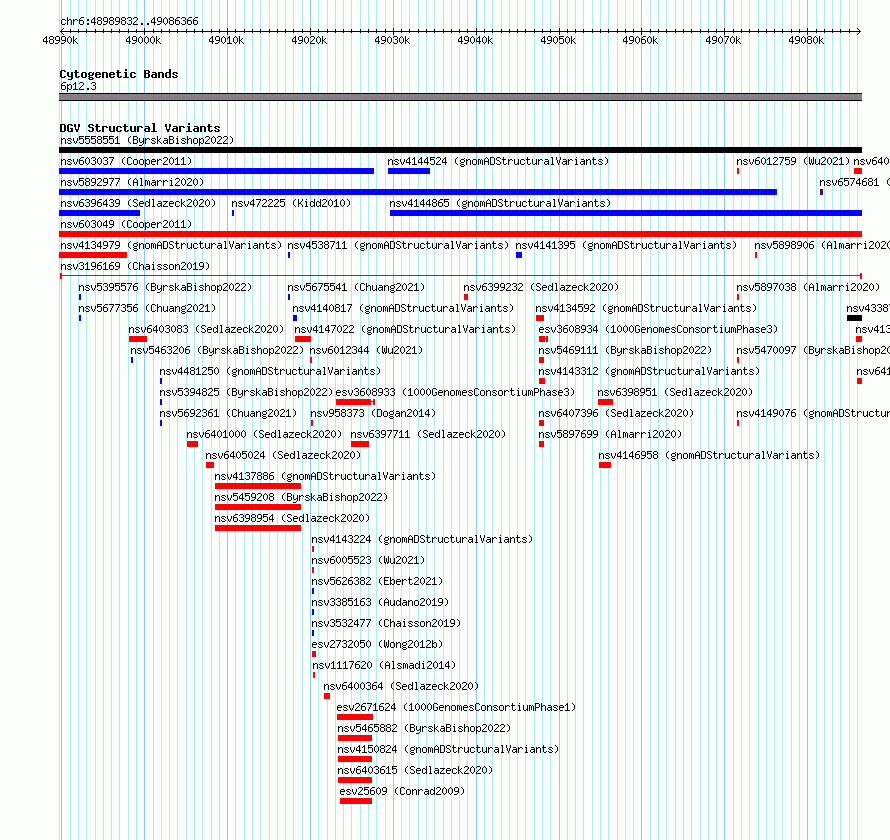Open nsv6397711 (Sedlazeck2020) variant
The width and height of the screenshot is (890, 840).
coord(428,434)
